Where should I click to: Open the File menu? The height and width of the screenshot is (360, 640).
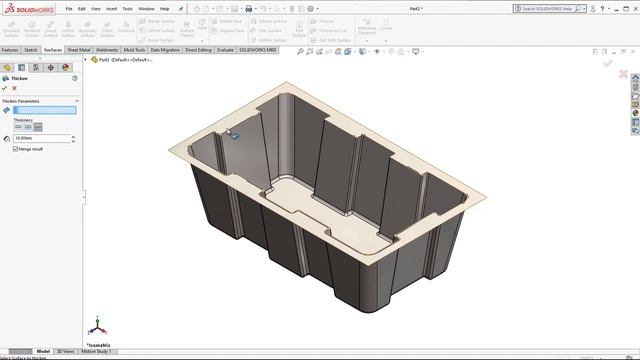click(x=69, y=9)
